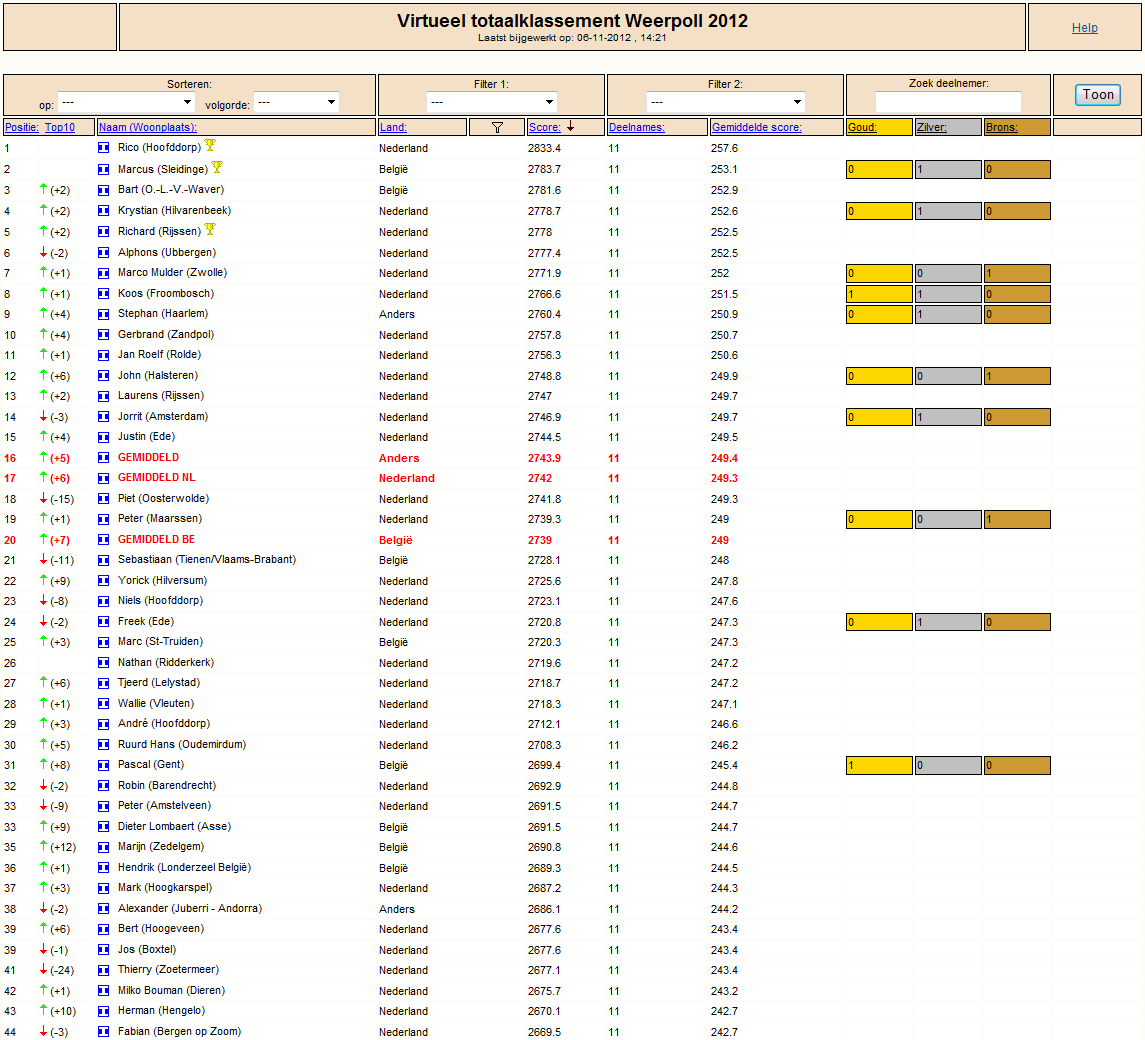Open the blue icon next to Piet (Oosterwolde)
This screenshot has height=1040, width=1145.
click(104, 499)
